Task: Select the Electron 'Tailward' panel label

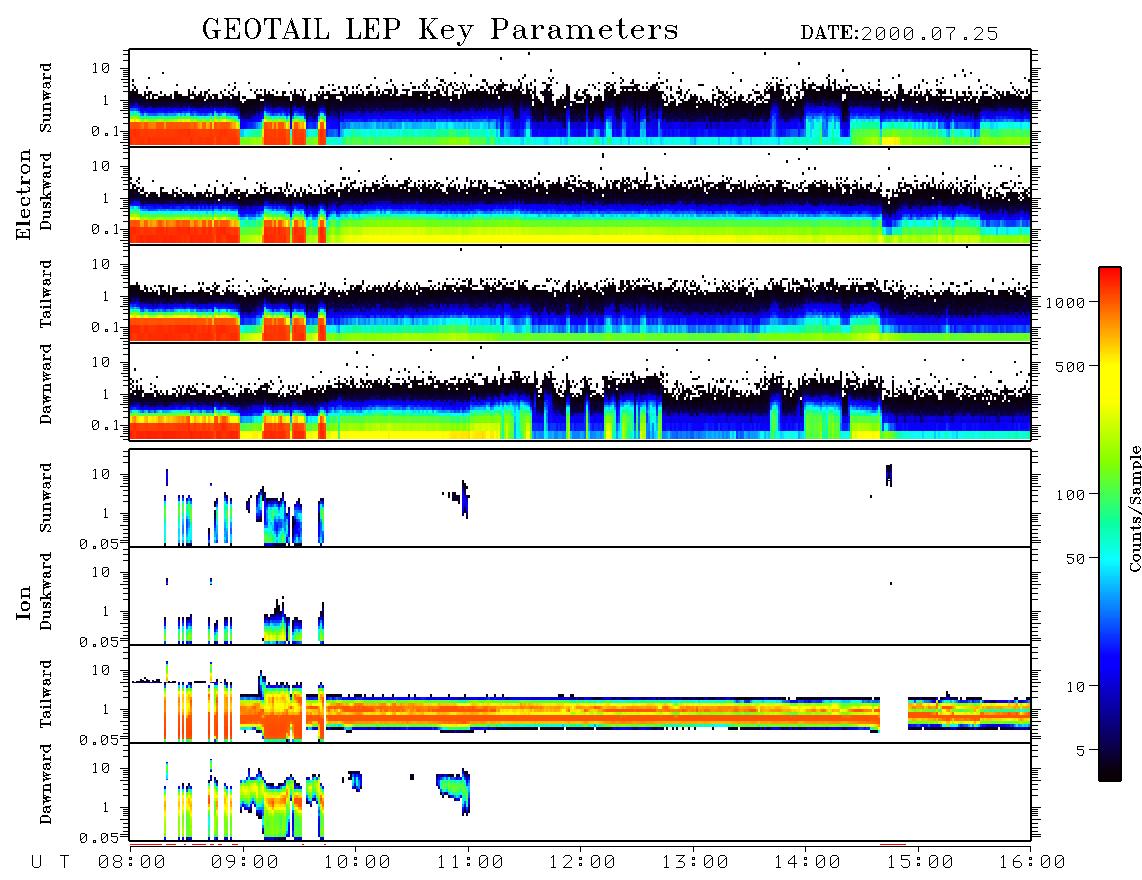Action: tap(46, 294)
